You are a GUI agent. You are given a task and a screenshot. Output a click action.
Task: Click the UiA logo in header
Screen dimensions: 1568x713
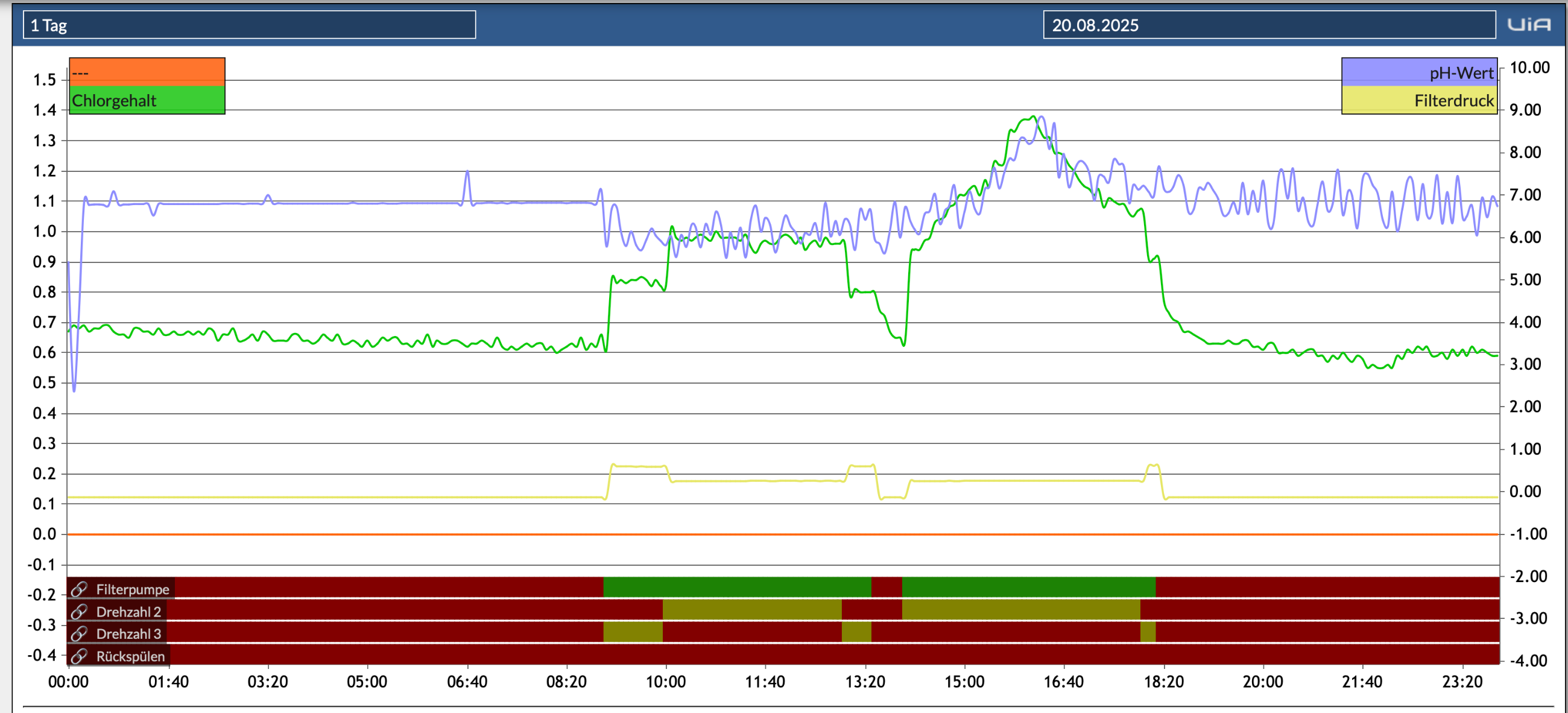[x=1528, y=25]
